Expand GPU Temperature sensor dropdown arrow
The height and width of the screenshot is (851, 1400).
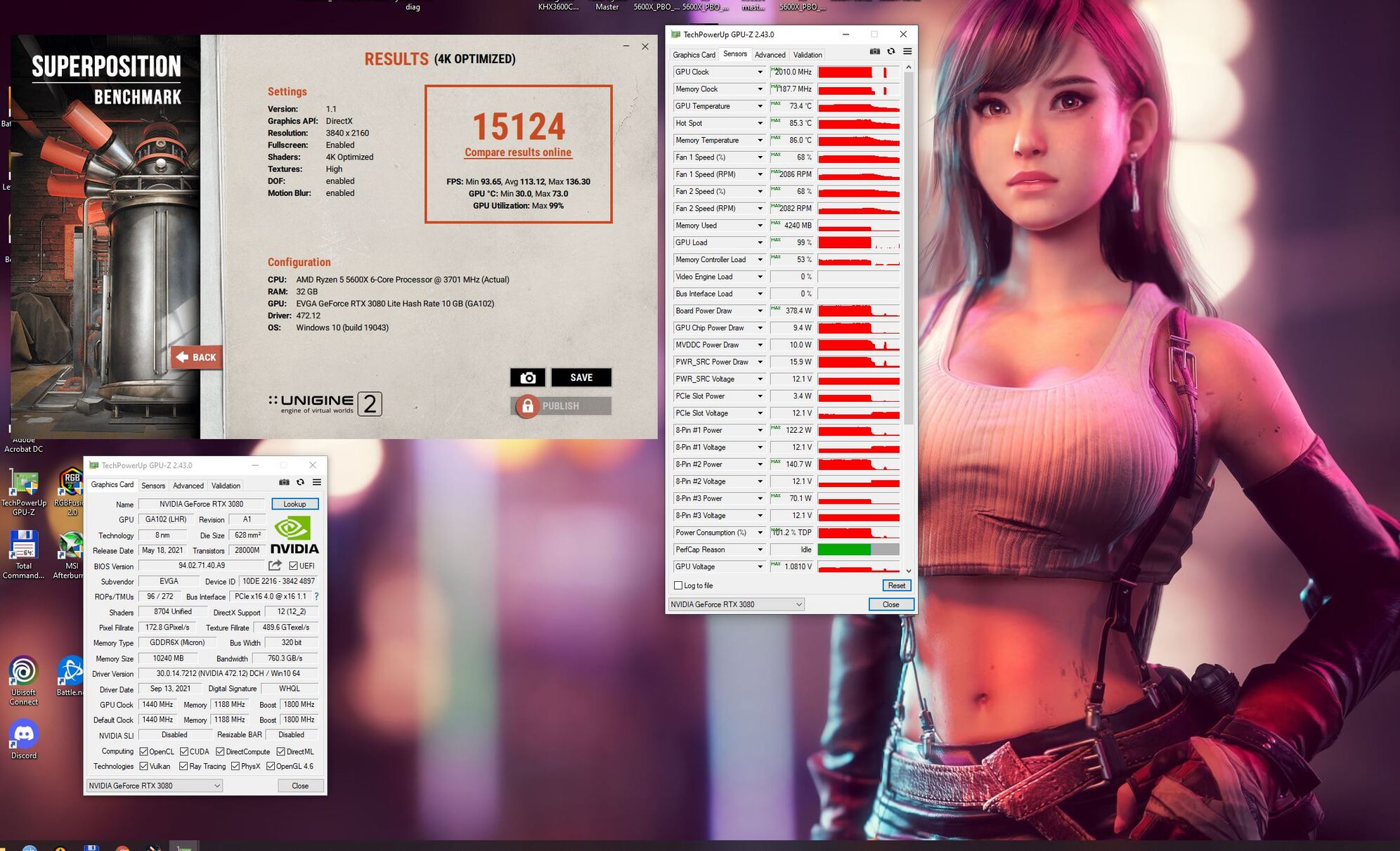point(760,106)
